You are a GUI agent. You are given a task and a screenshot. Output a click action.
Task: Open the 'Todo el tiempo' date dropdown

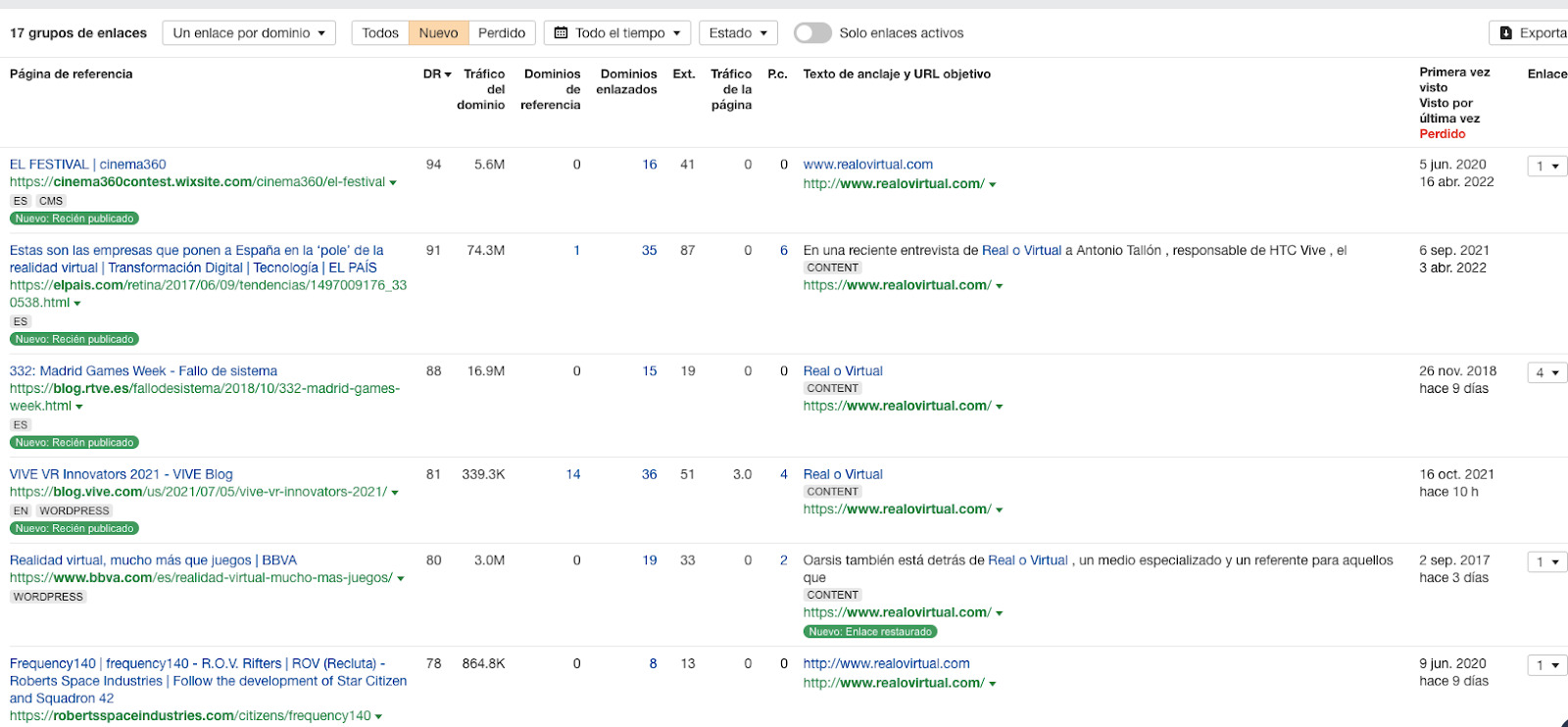pyautogui.click(x=617, y=32)
